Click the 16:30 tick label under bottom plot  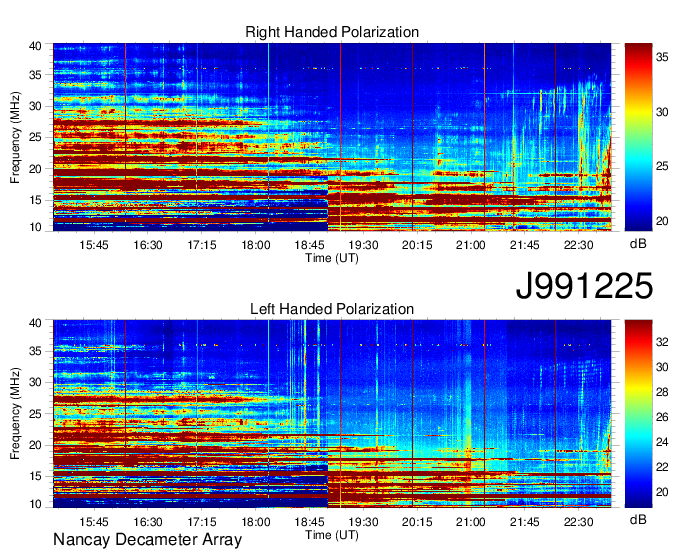pos(147,522)
